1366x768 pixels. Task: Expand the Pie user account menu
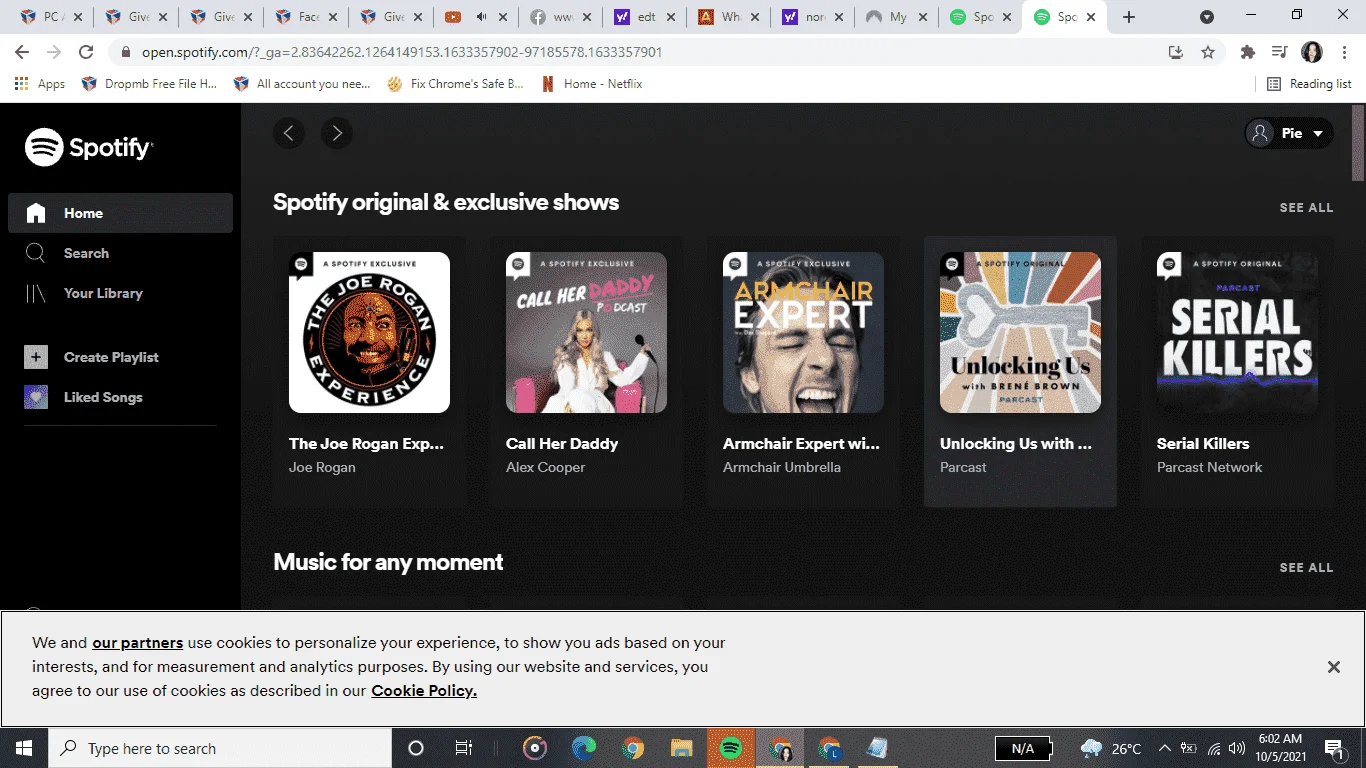point(1289,133)
